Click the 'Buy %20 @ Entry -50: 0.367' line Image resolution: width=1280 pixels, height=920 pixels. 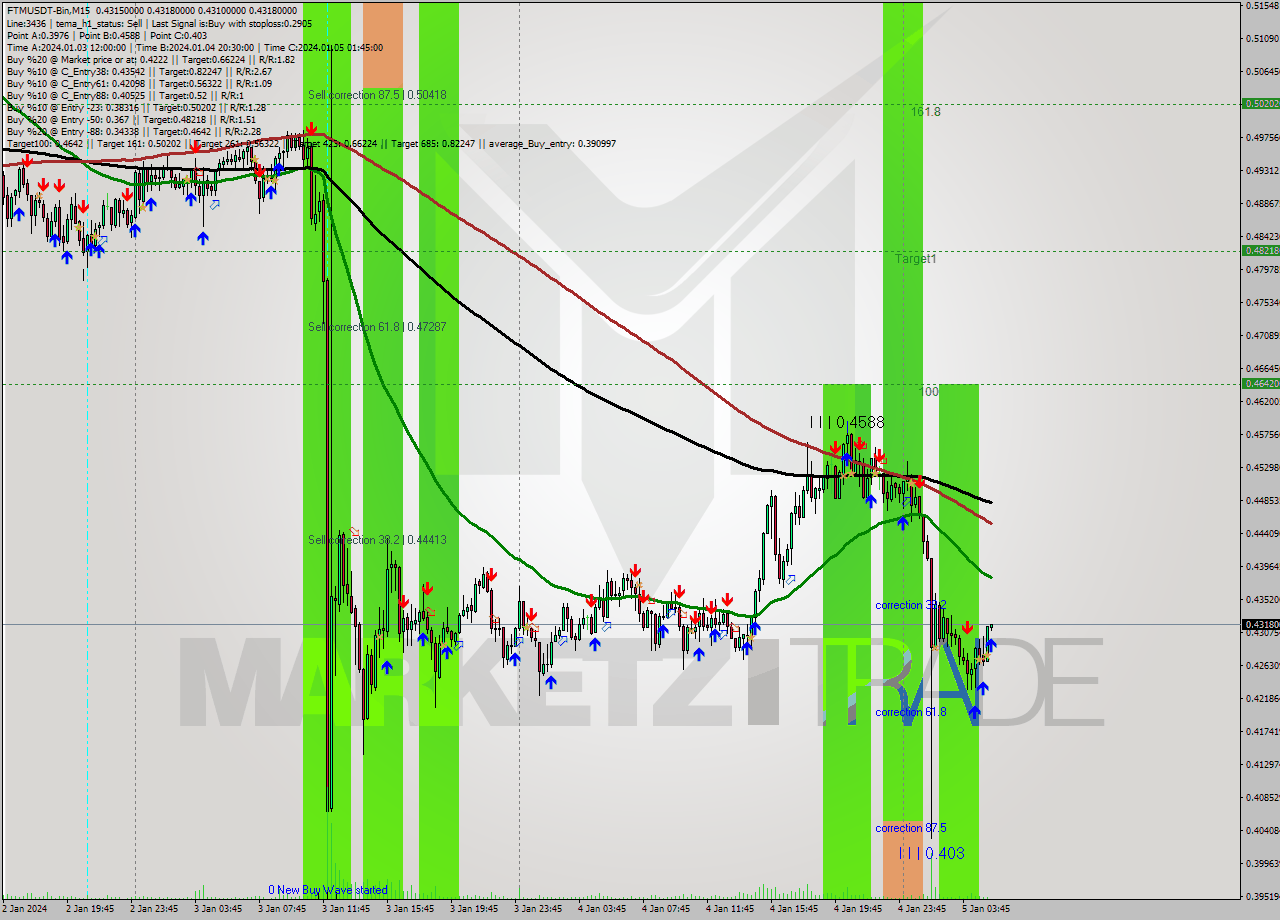pyautogui.click(x=131, y=119)
